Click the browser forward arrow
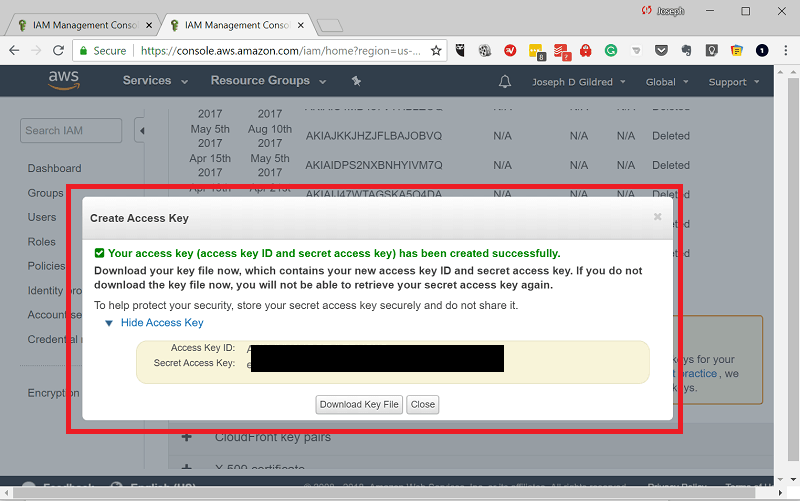Screen dimensions: 800x501 (x=36, y=51)
